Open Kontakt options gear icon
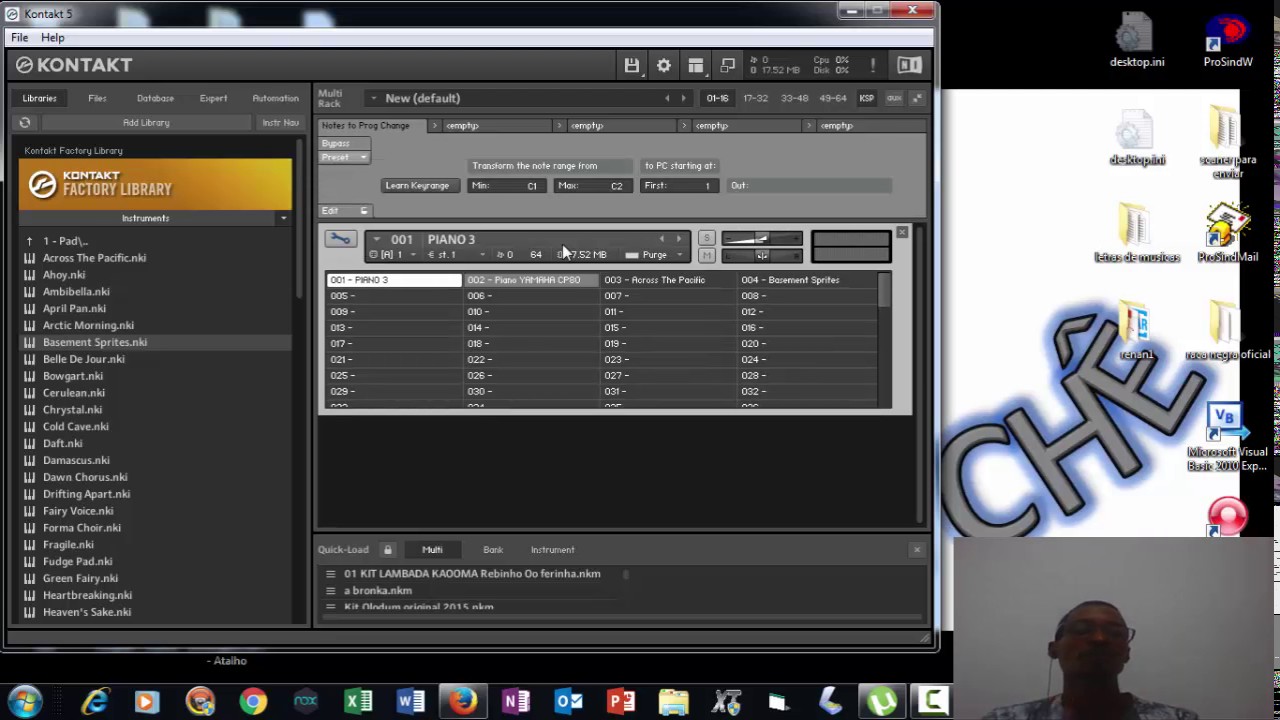Image resolution: width=1280 pixels, height=720 pixels. click(664, 65)
